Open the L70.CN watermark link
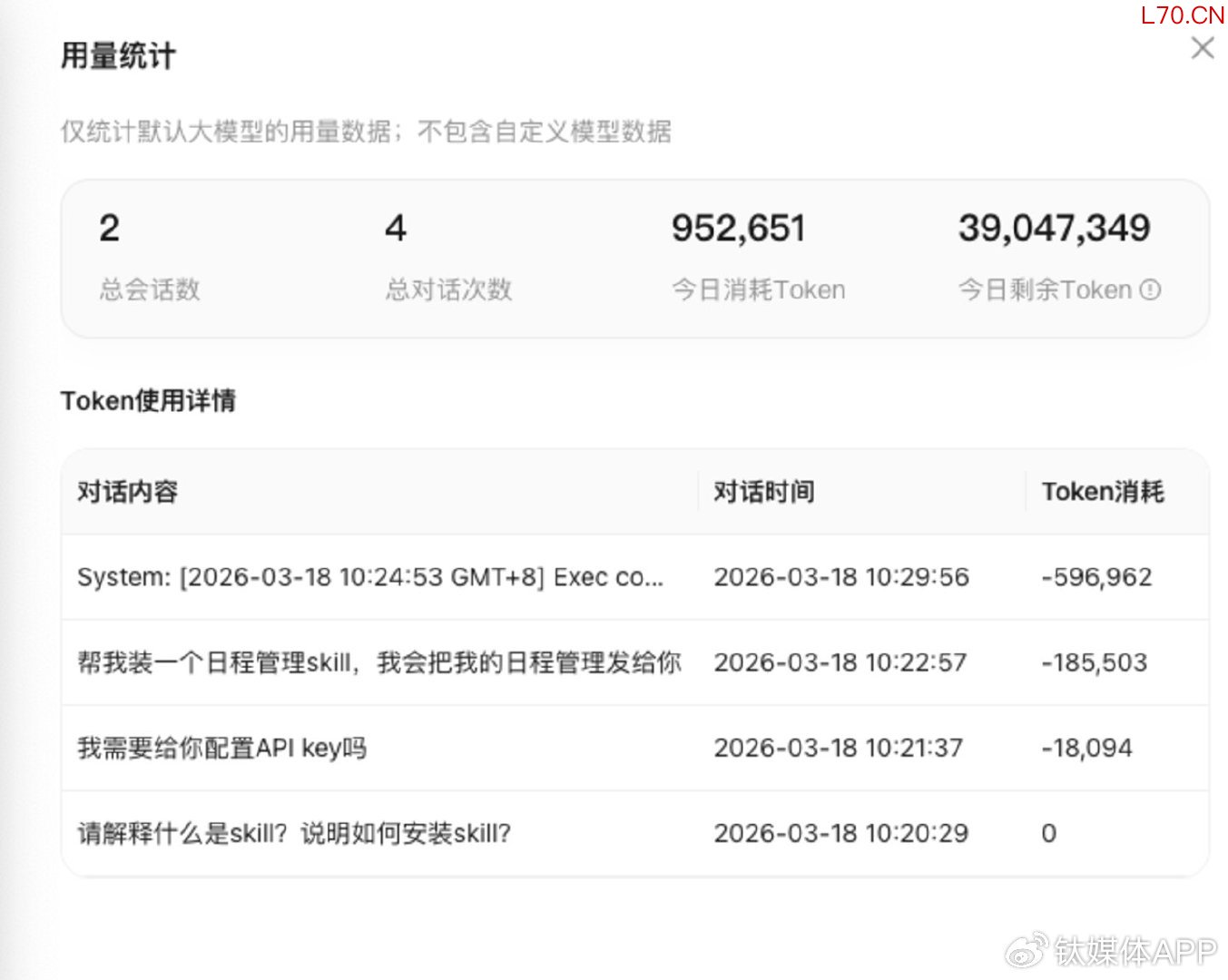This screenshot has height=980, width=1228. coord(1182,15)
